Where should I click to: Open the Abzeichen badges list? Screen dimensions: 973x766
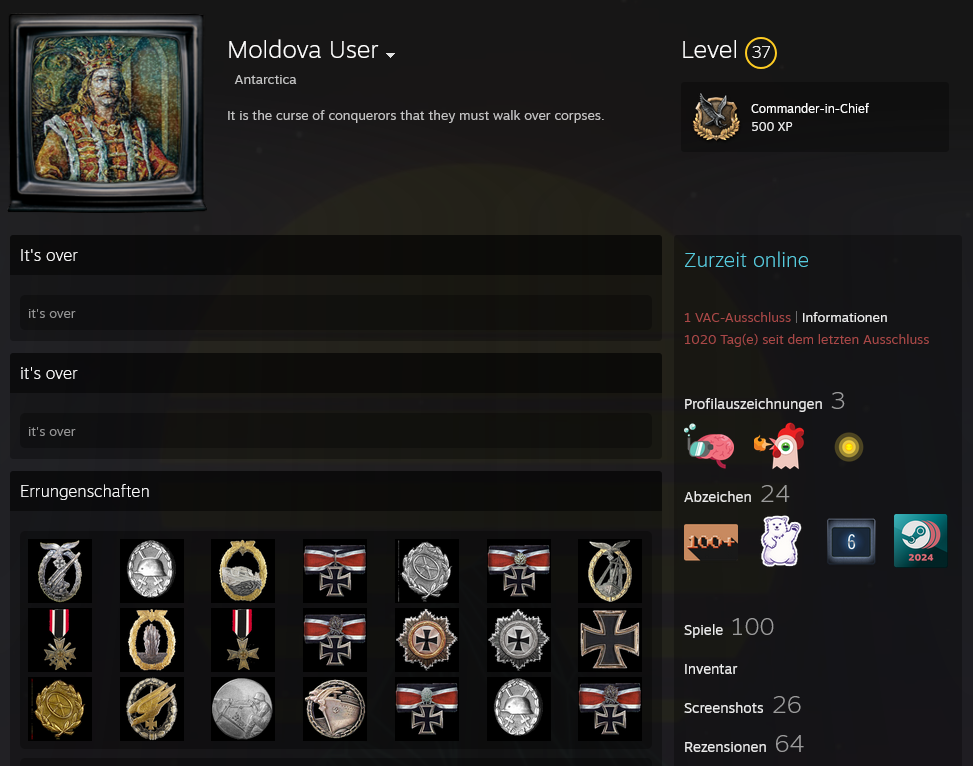(x=717, y=497)
